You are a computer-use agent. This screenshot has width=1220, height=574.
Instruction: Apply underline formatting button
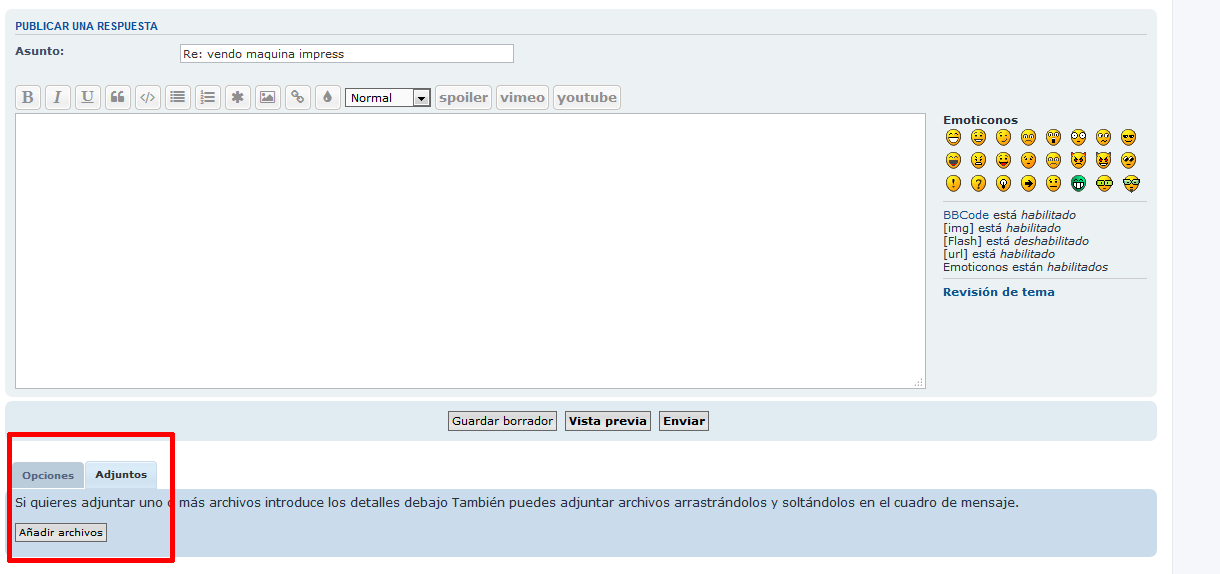(88, 97)
